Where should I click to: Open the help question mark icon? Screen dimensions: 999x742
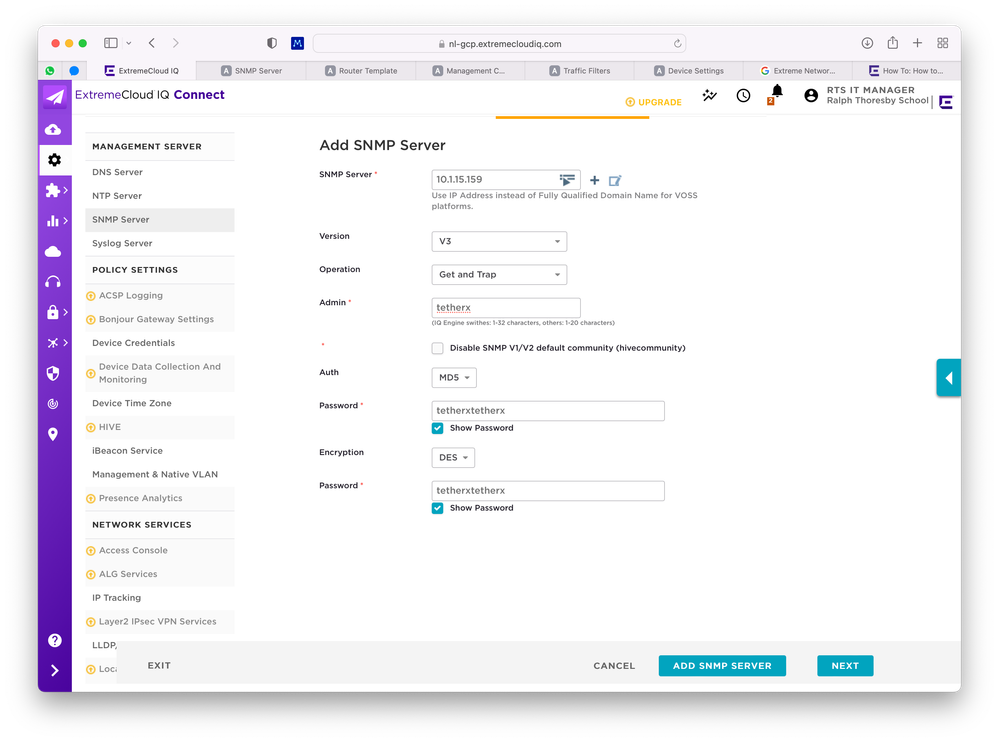point(54,640)
